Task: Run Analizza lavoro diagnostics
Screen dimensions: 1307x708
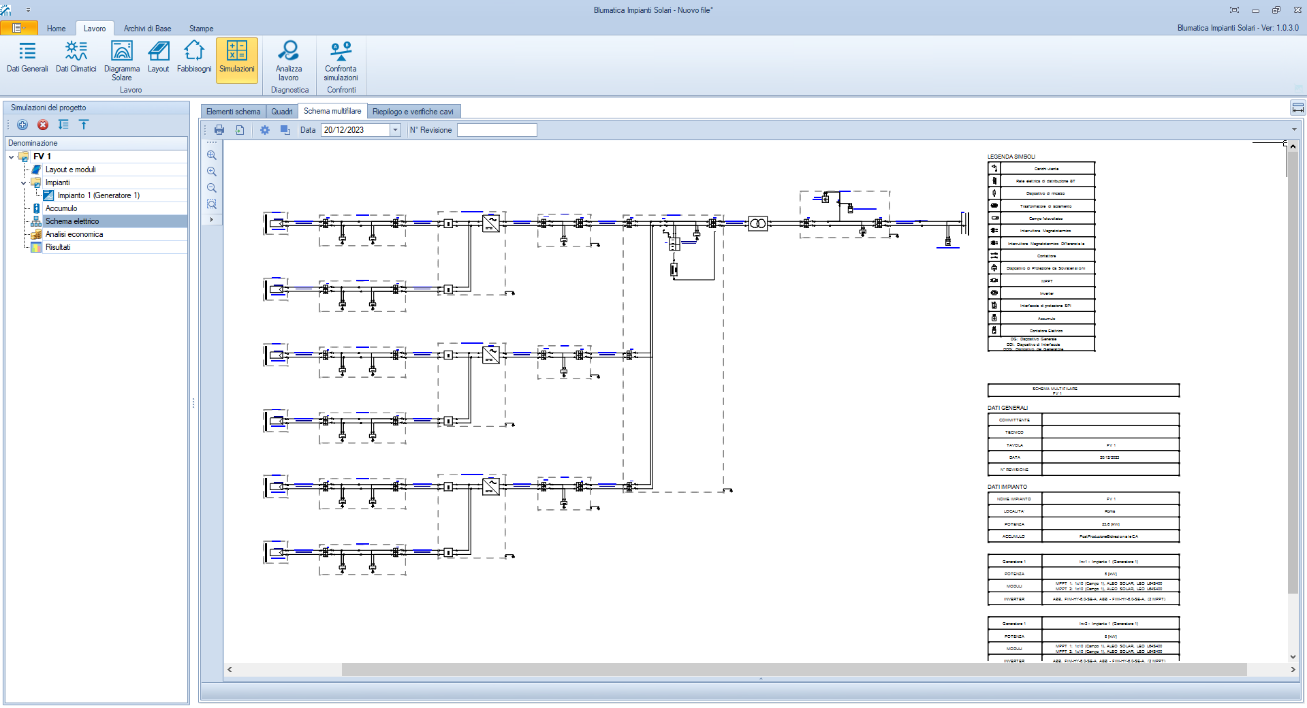Action: point(288,58)
